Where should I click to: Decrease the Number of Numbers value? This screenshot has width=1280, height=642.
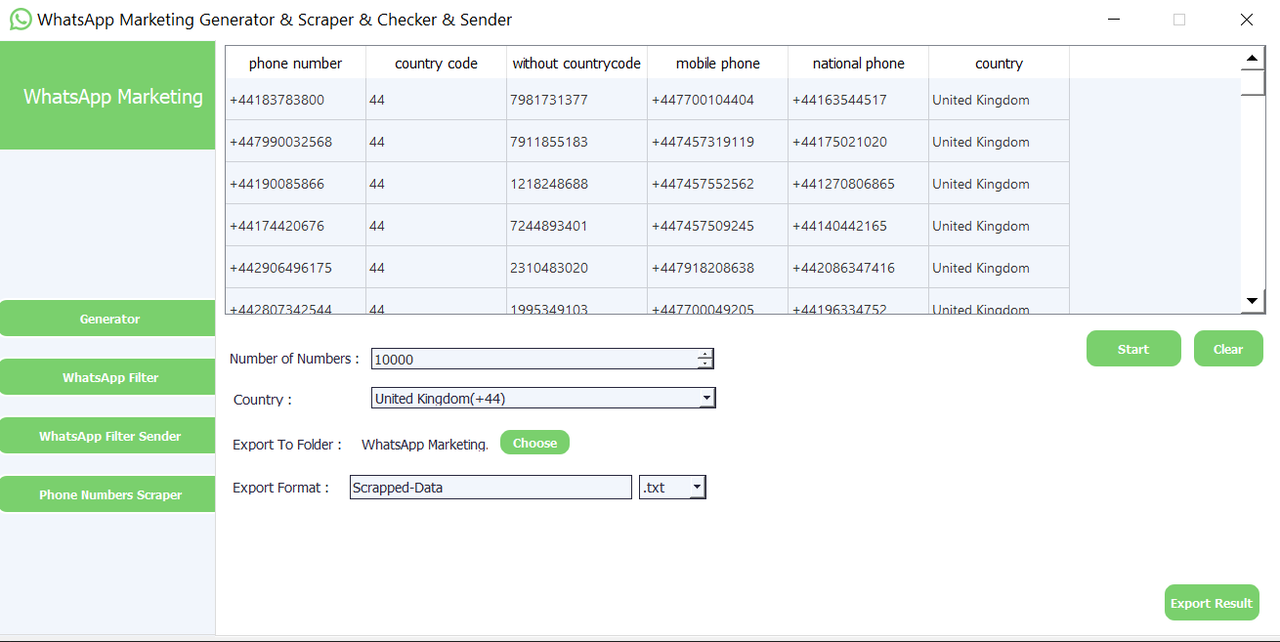click(705, 364)
